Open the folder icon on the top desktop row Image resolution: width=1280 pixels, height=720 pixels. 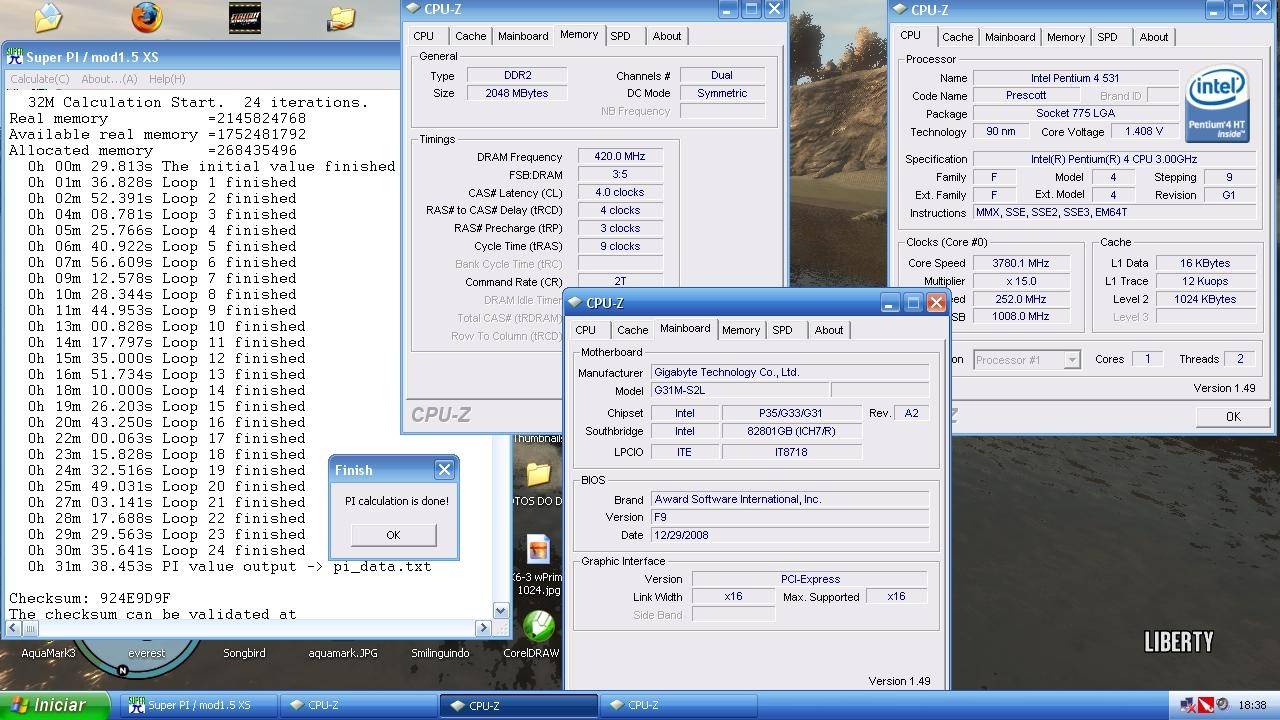[x=341, y=17]
